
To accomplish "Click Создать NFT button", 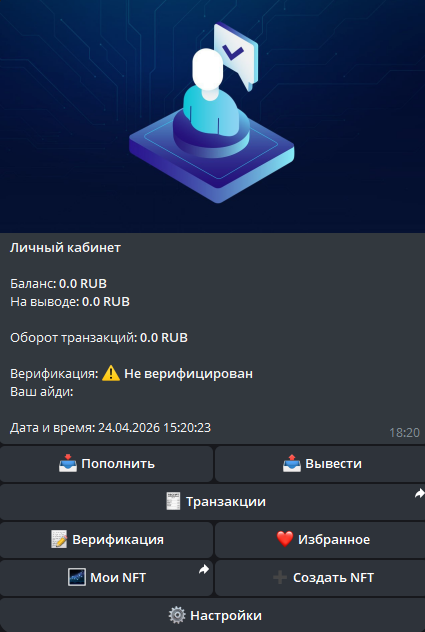I will pos(320,578).
